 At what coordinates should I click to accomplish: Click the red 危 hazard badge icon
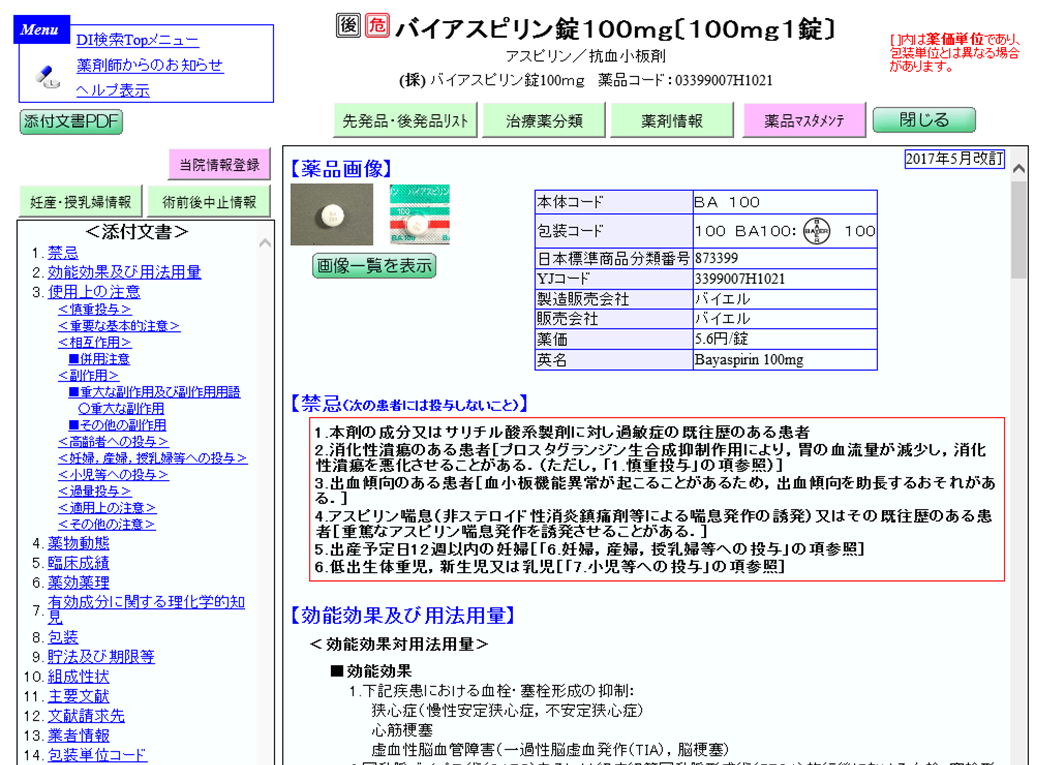click(377, 26)
